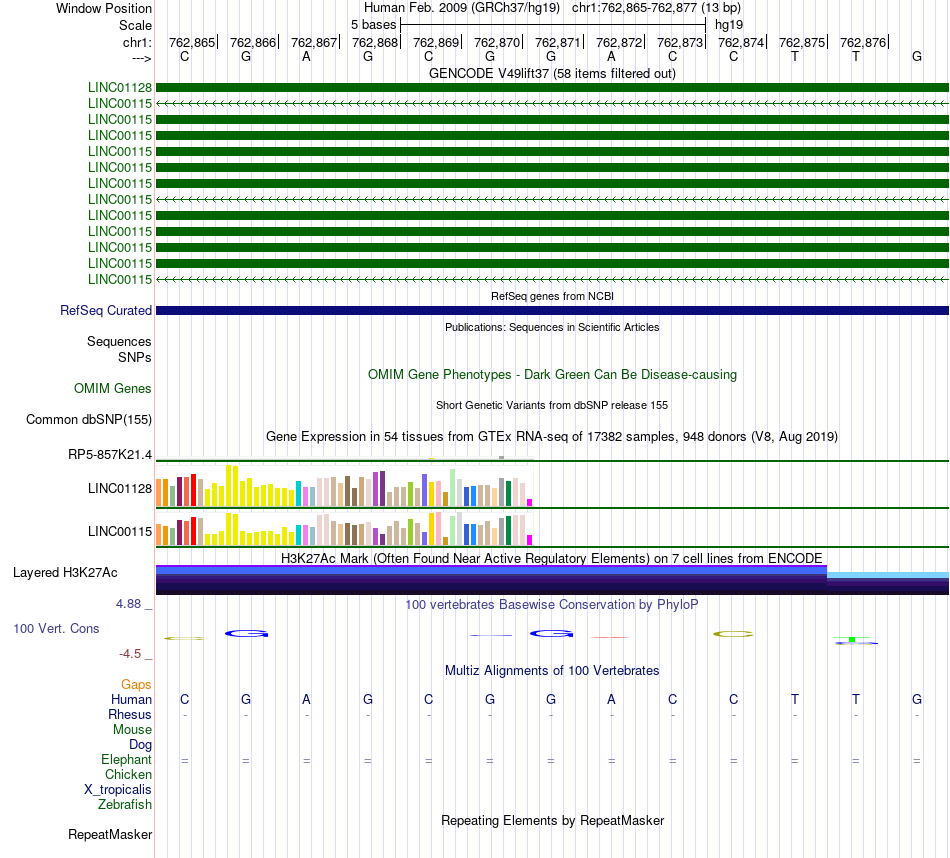Click the LINC00115 GTEx expression label
The width and height of the screenshot is (950, 858).
tap(120, 531)
